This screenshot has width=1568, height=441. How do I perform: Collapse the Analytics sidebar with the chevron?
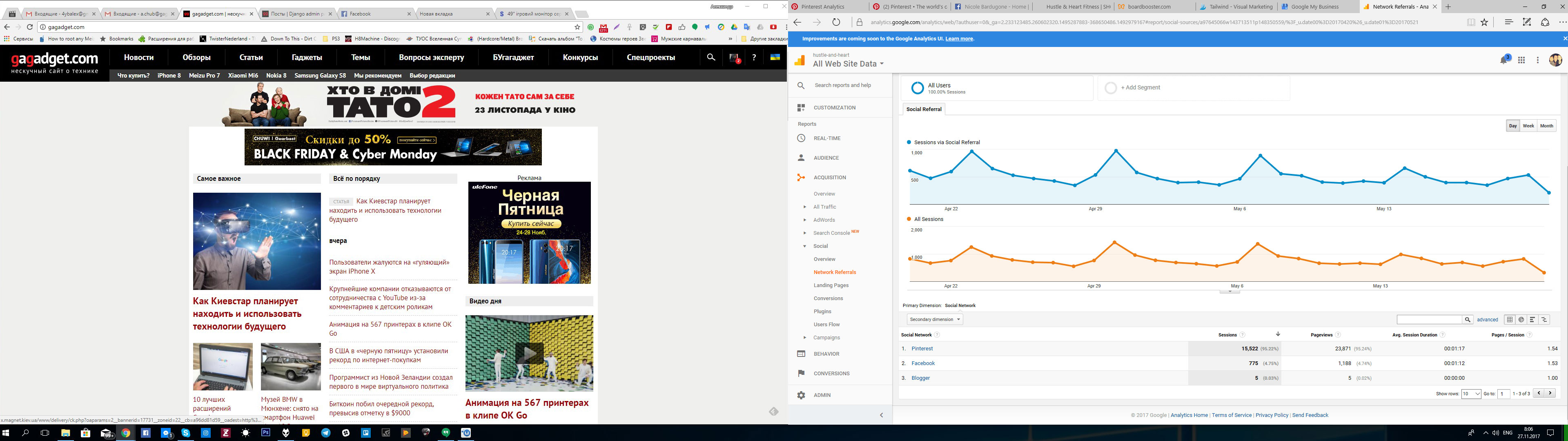tap(882, 415)
